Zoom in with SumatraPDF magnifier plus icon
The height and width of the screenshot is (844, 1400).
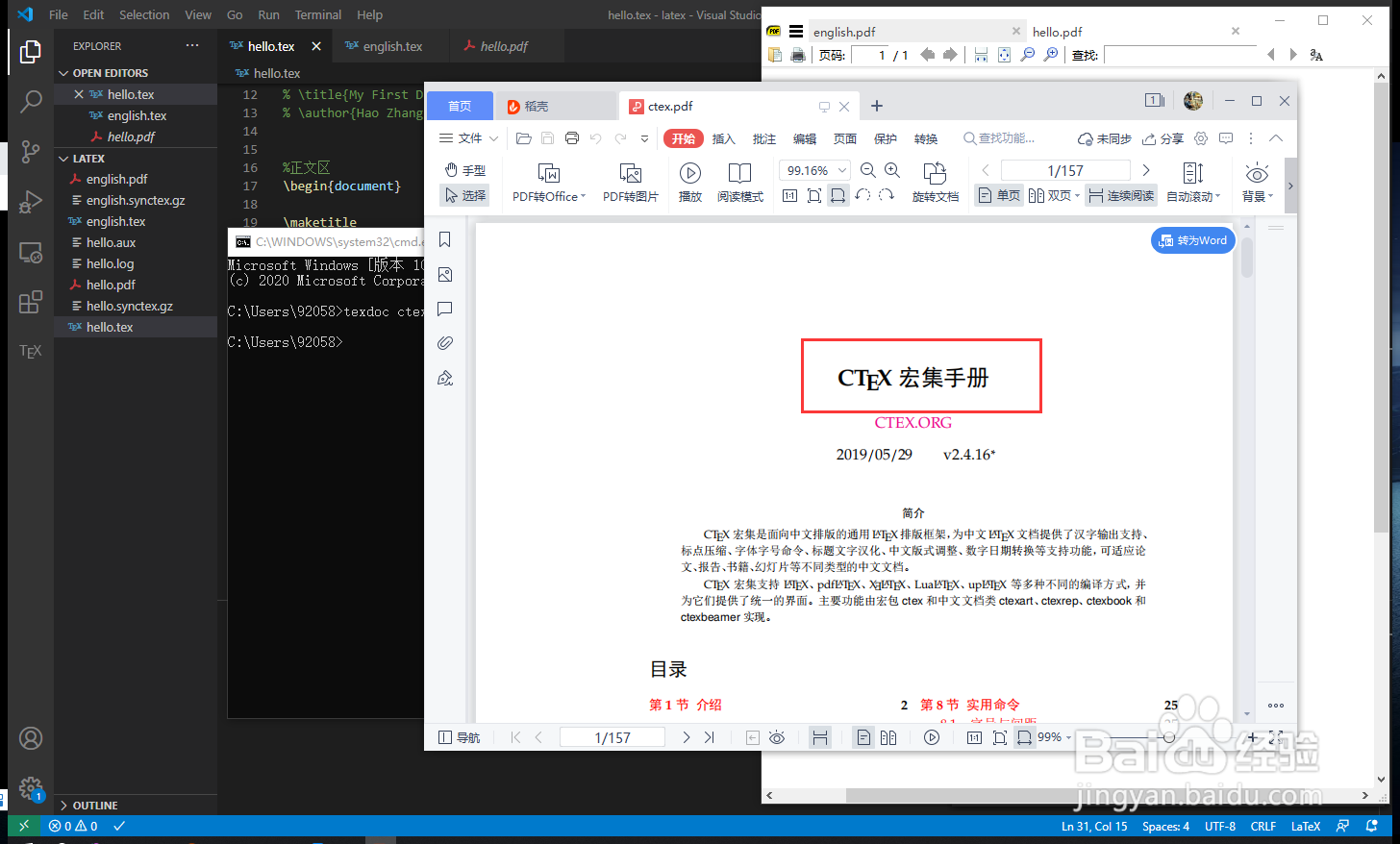1051,55
